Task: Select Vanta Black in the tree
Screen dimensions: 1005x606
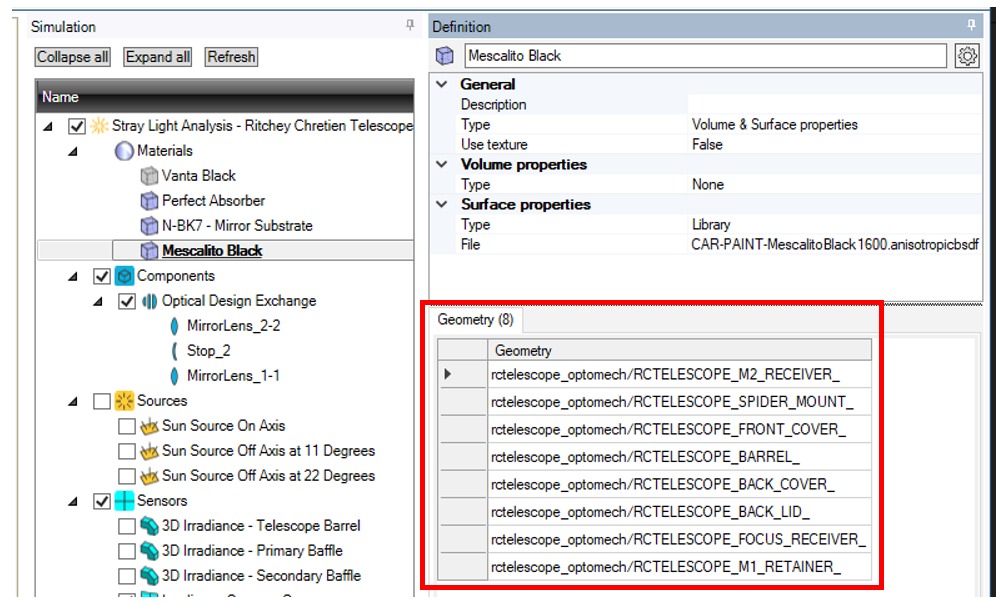Action: click(199, 176)
